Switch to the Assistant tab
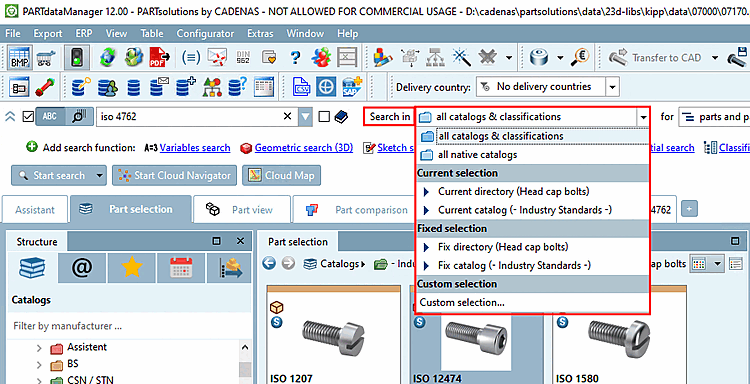 (x=35, y=210)
